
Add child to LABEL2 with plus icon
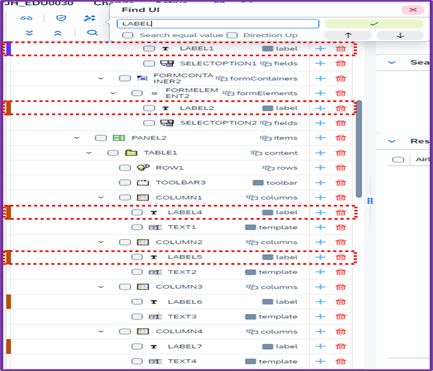[x=320, y=108]
